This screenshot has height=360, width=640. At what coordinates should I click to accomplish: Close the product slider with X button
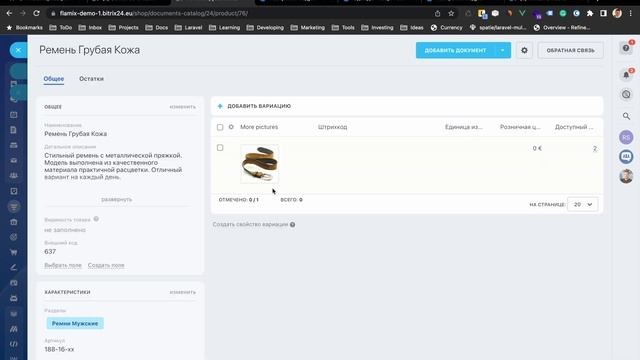click(18, 50)
